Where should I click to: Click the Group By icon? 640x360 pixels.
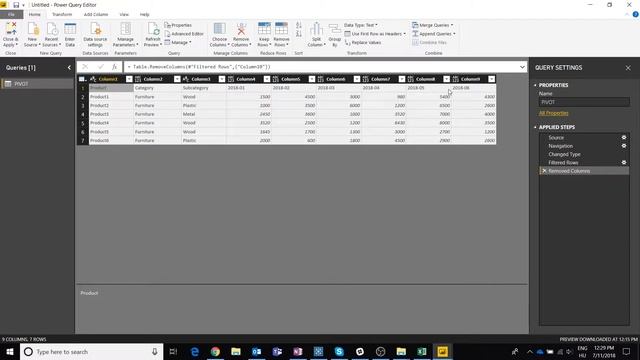point(335,29)
